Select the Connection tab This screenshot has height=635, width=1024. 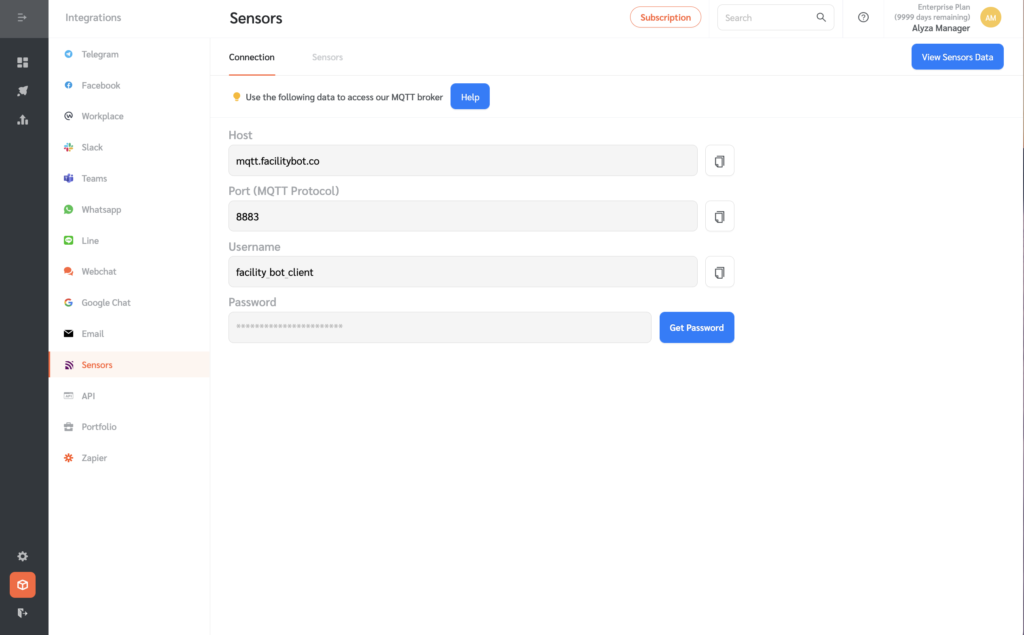(251, 57)
